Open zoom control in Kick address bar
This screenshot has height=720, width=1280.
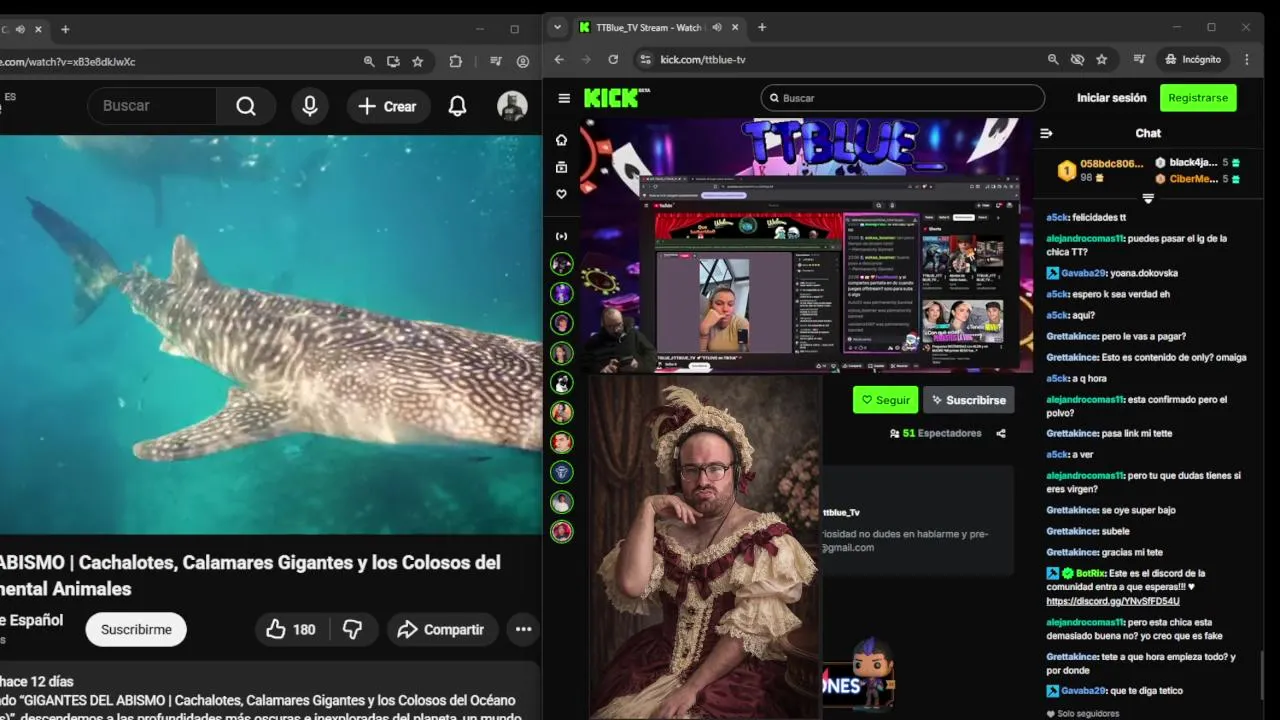point(1053,59)
